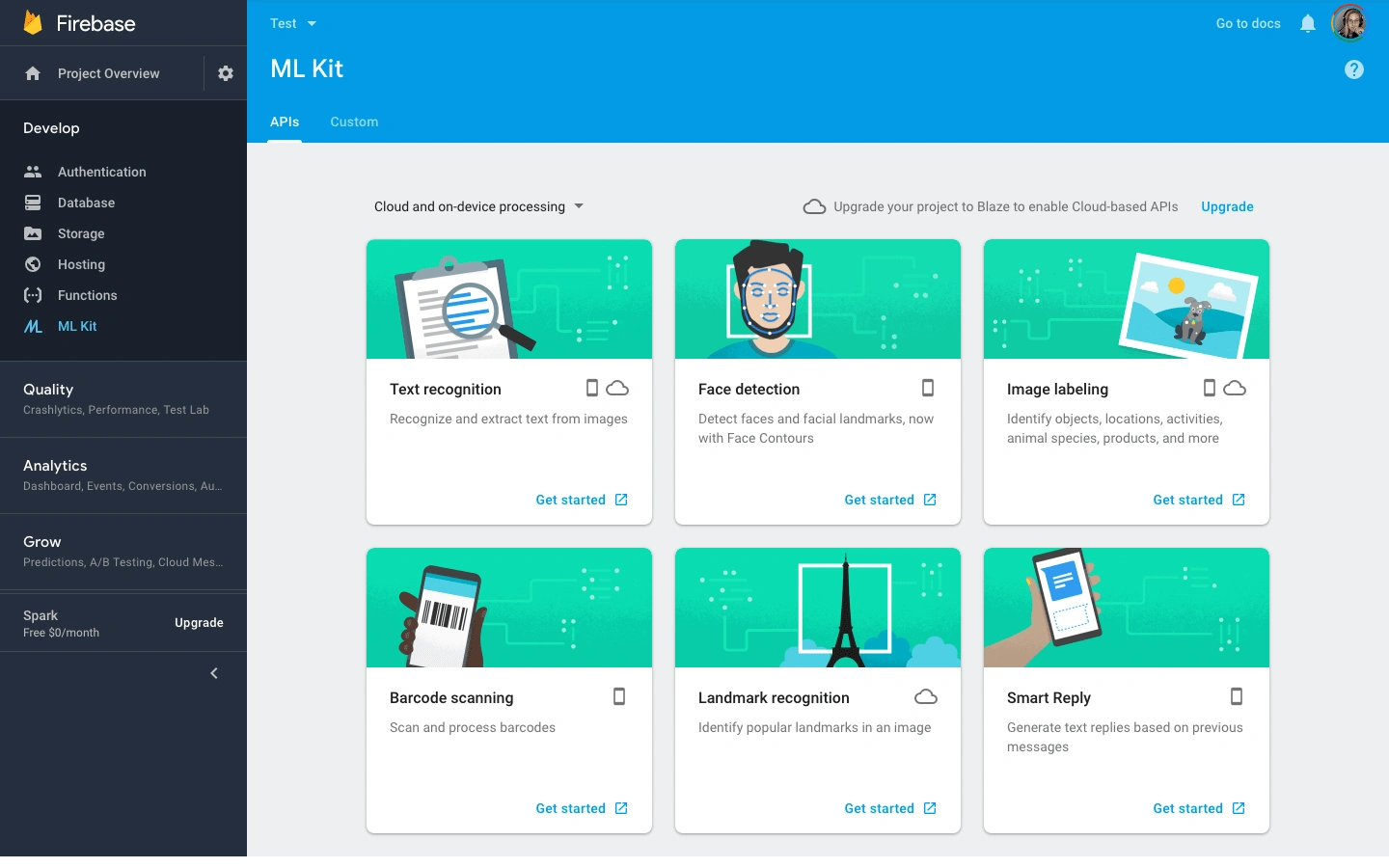Click Image labeling cloud icon
Image resolution: width=1389 pixels, height=868 pixels.
click(1235, 388)
